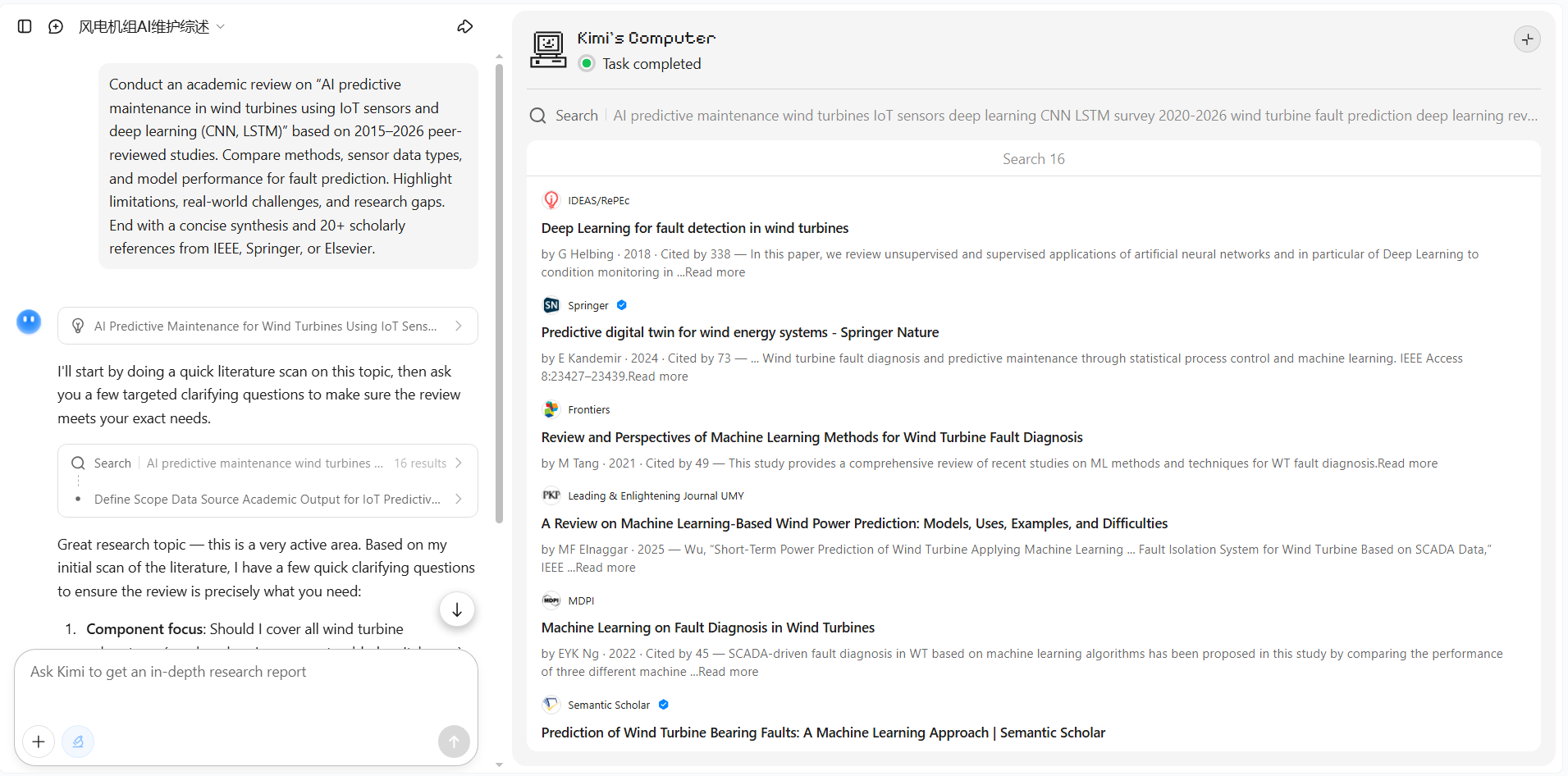The image size is (1568, 776).
Task: Click Read more in the MF Elnaggar result snippet
Action: point(606,568)
